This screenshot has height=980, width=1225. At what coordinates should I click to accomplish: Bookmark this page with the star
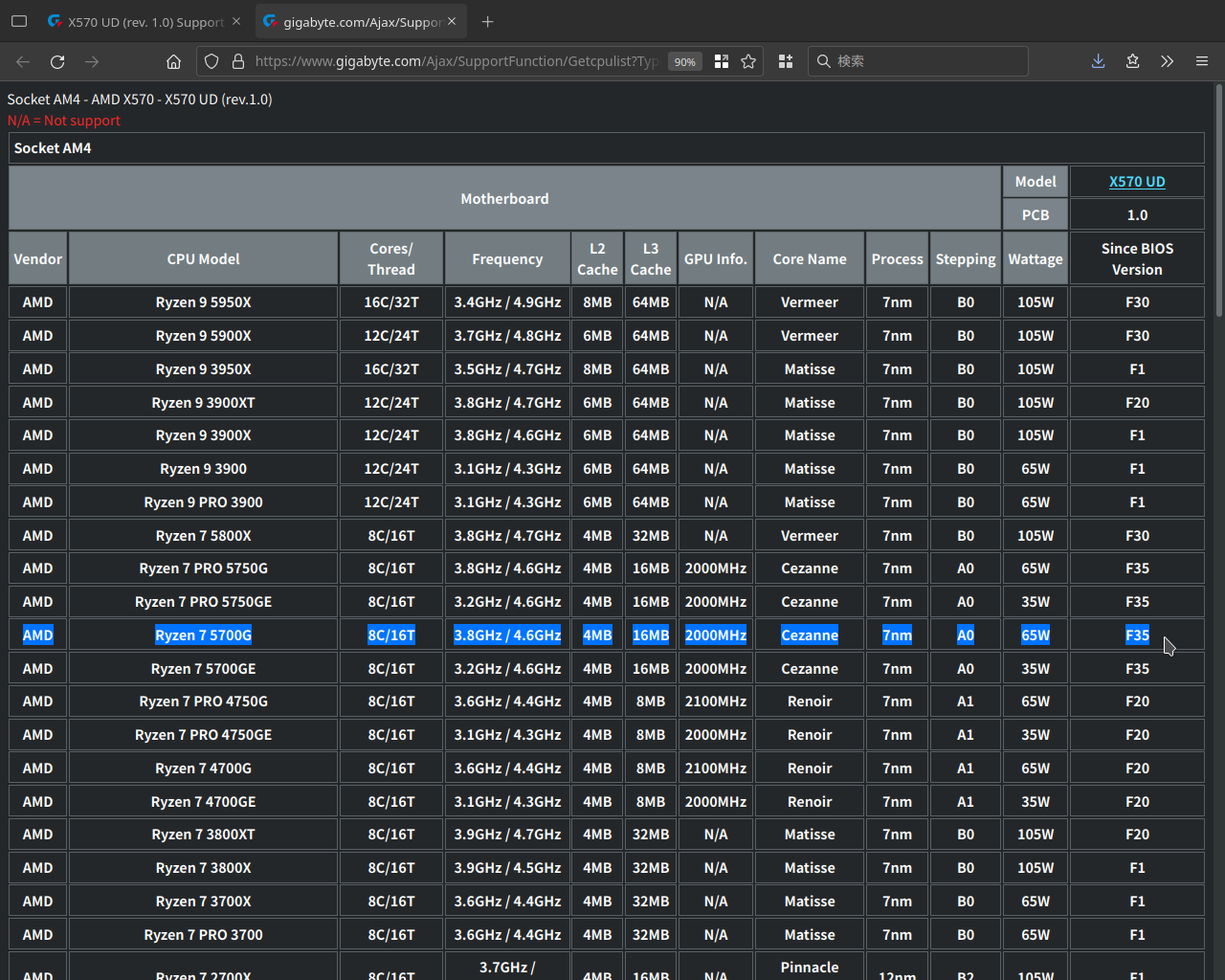(x=748, y=61)
